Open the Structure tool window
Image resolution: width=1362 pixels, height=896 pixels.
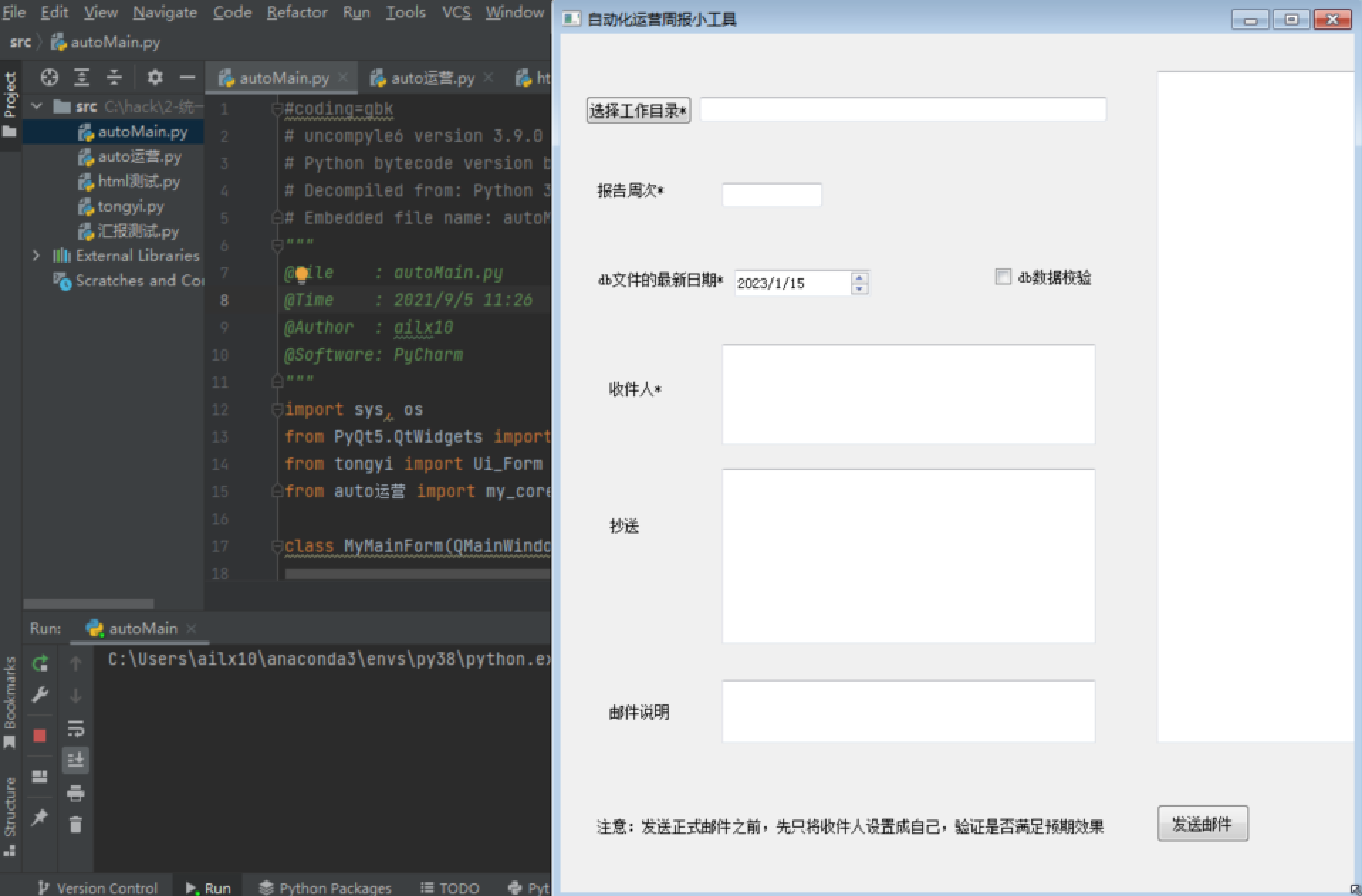pos(10,804)
